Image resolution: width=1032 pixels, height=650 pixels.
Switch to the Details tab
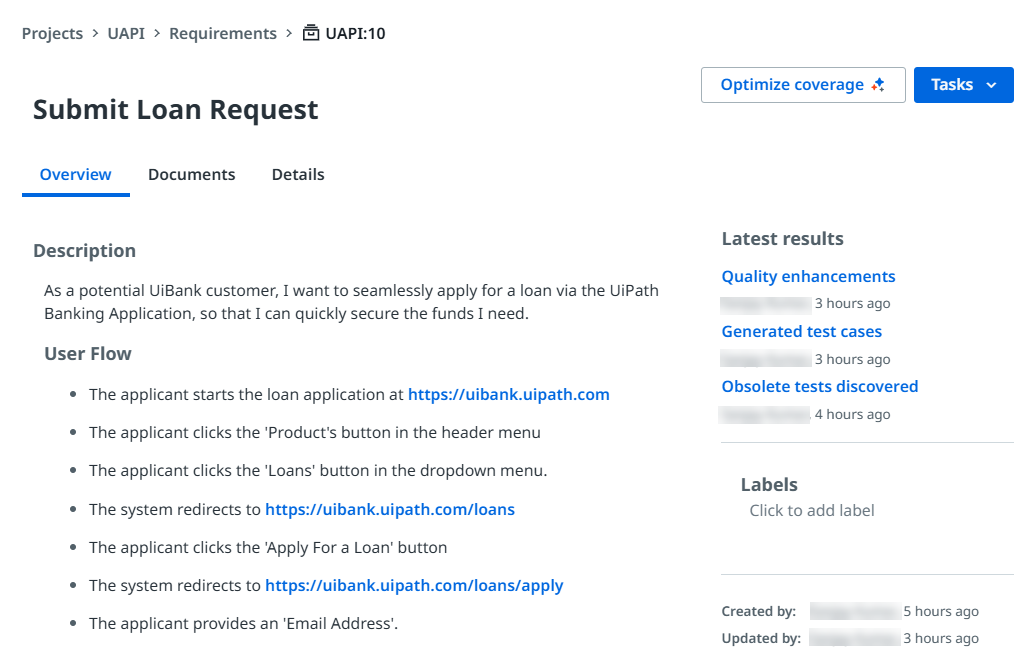pos(297,174)
